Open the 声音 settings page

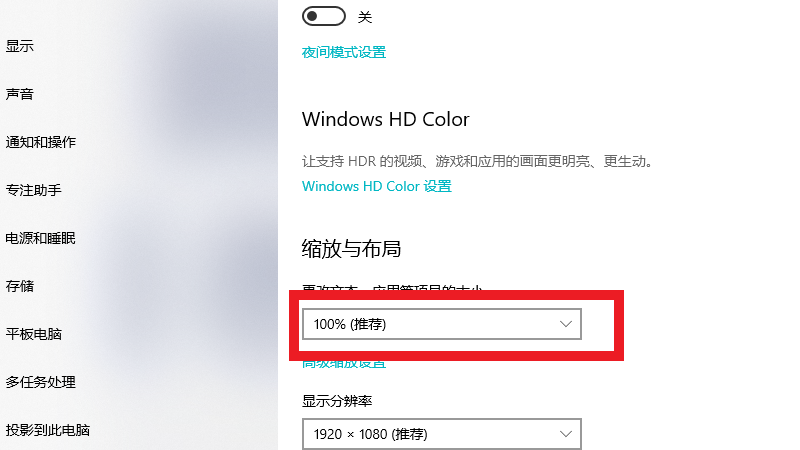19,94
